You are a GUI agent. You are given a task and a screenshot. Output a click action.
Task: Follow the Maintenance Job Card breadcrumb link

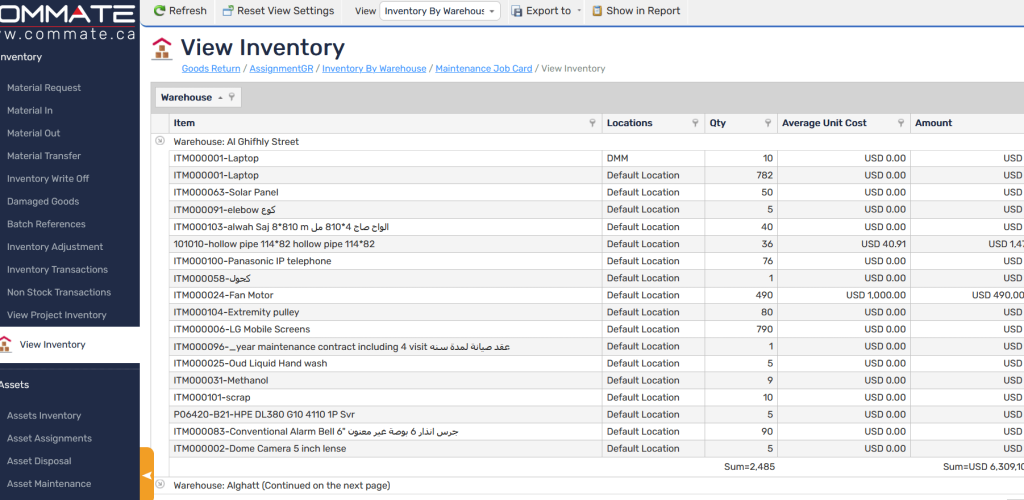(x=483, y=69)
